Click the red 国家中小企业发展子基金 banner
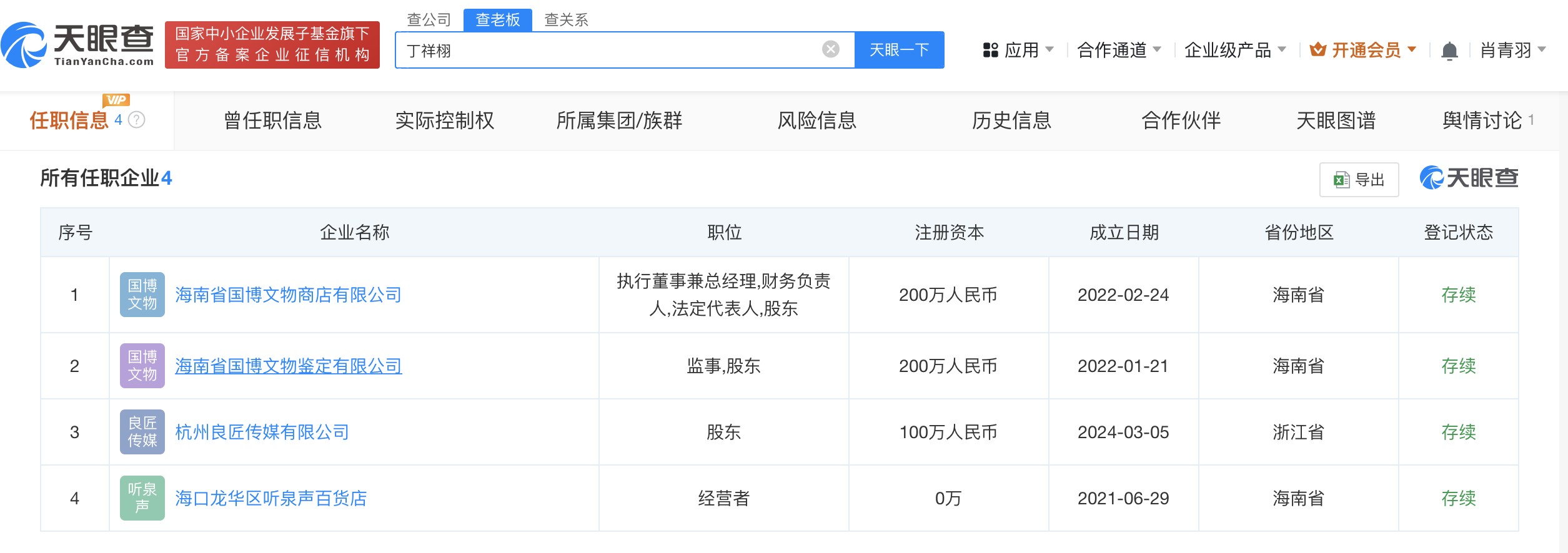1568x553 pixels. pyautogui.click(x=272, y=44)
